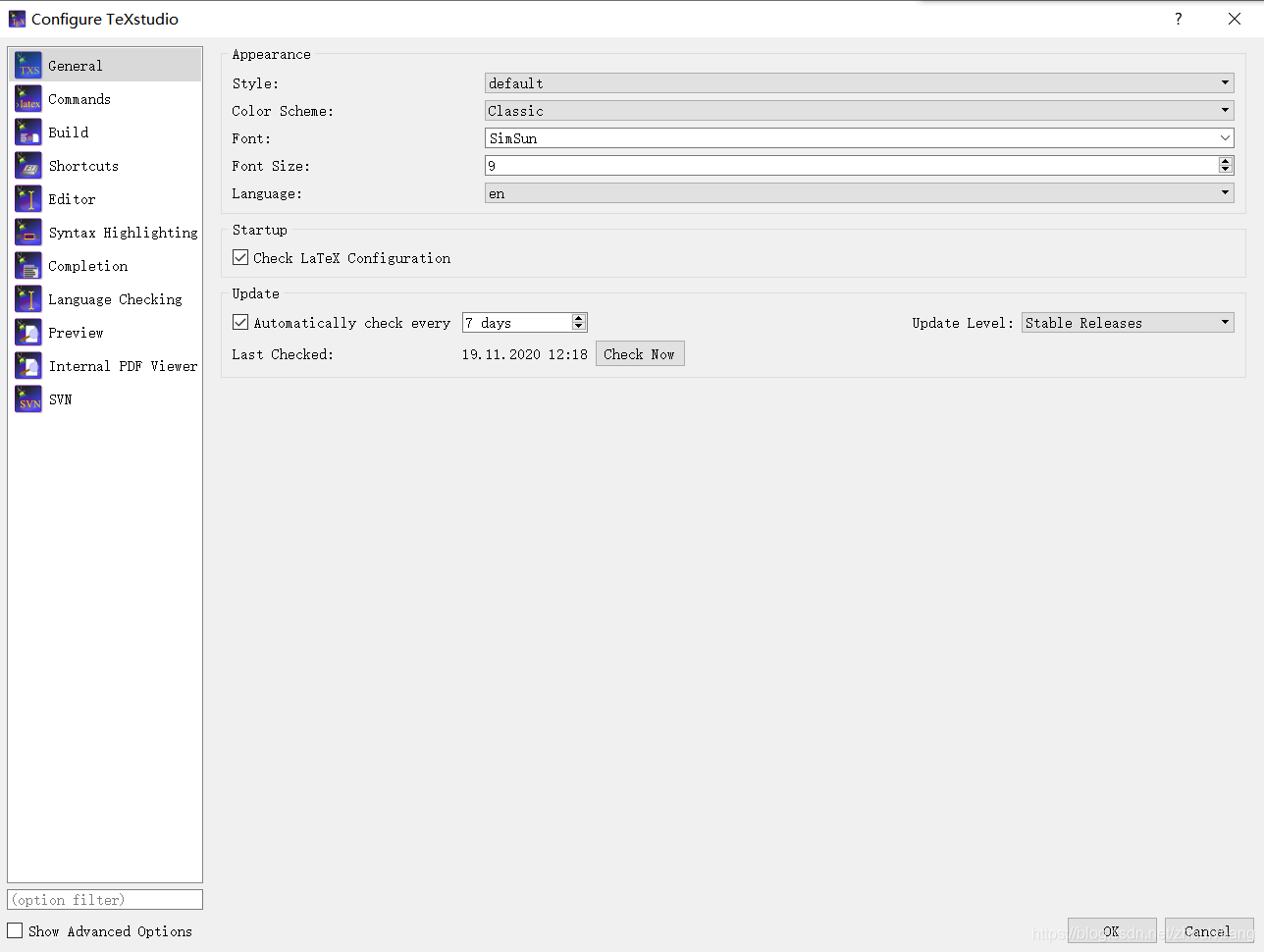Click the Preview category icon

pyautogui.click(x=28, y=333)
